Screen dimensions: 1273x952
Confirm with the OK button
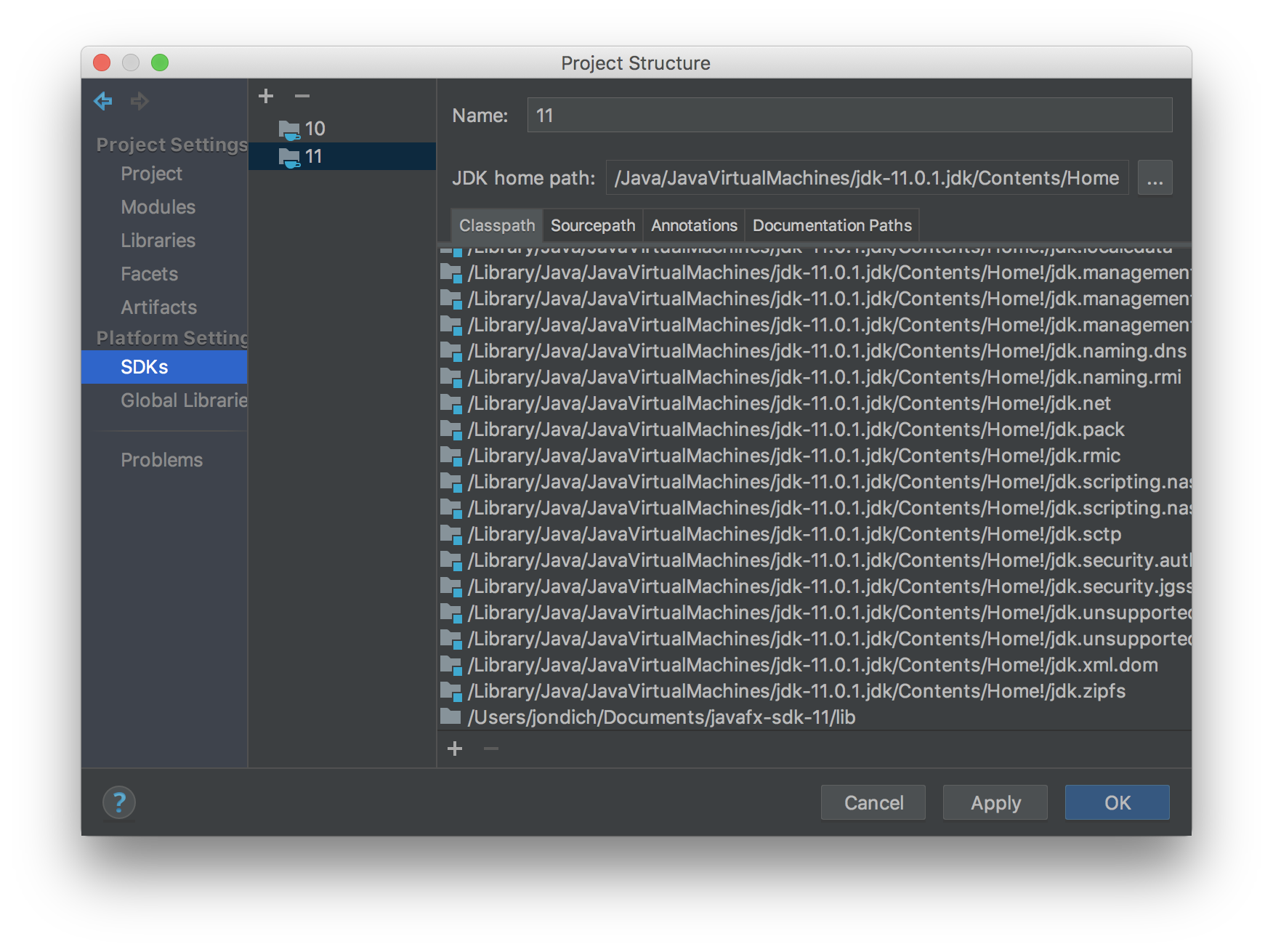(x=1117, y=802)
